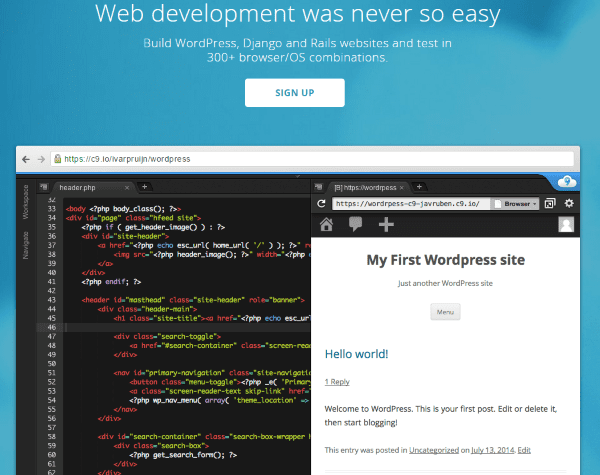Click the code on line 41 endif

tap(111, 282)
